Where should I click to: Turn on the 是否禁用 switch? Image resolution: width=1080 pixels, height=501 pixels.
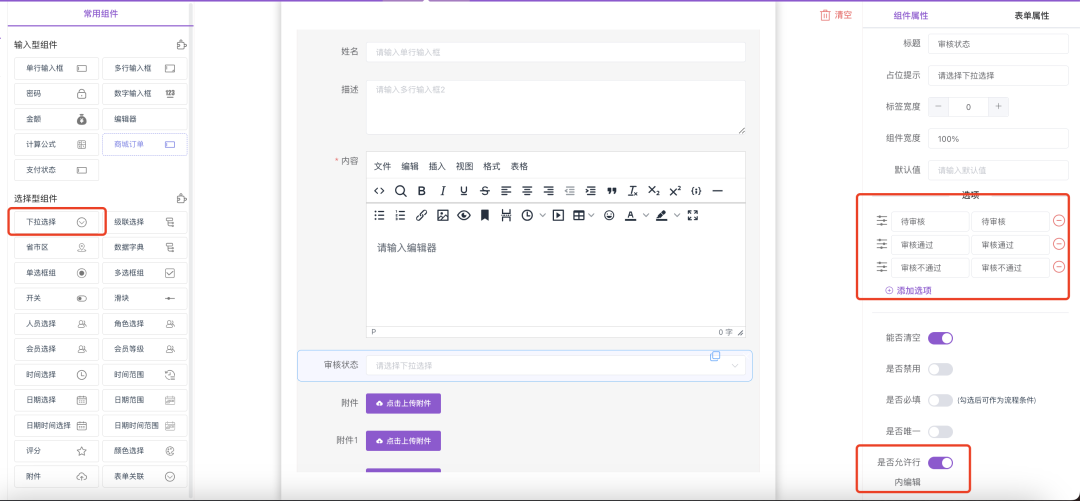point(940,369)
